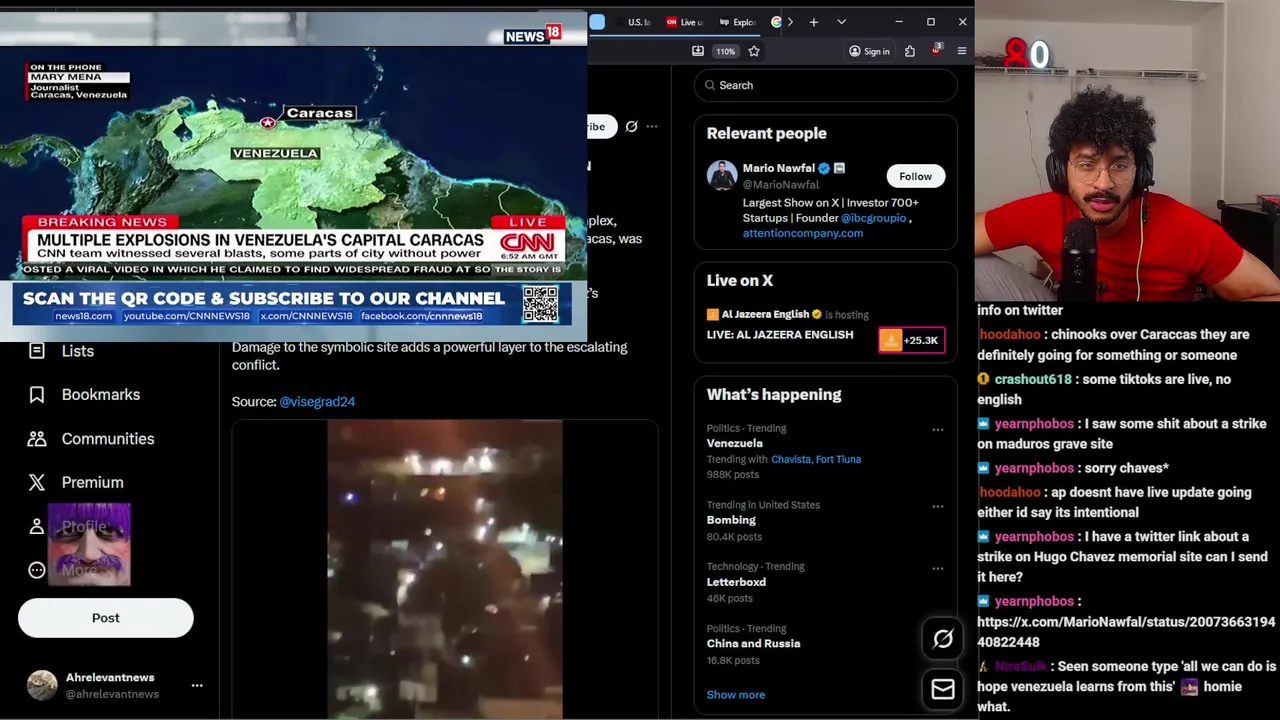The width and height of the screenshot is (1280, 720).
Task: Open the Google browser tab
Action: pos(776,22)
